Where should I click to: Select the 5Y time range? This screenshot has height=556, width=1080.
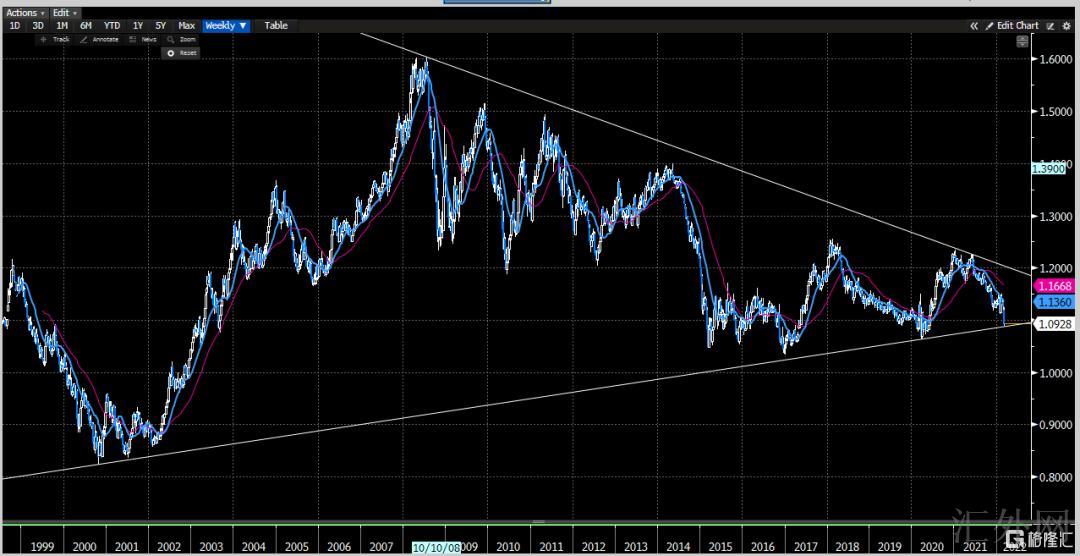point(161,25)
